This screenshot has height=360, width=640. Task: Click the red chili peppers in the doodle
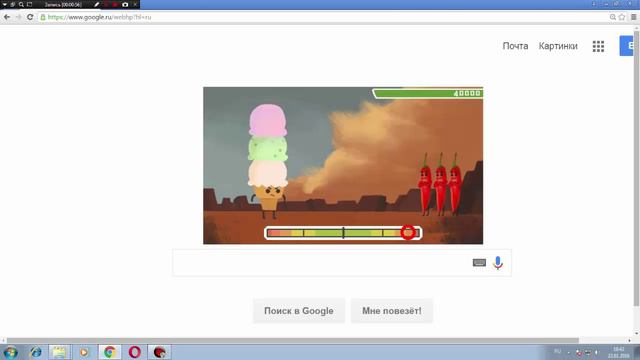(440, 184)
